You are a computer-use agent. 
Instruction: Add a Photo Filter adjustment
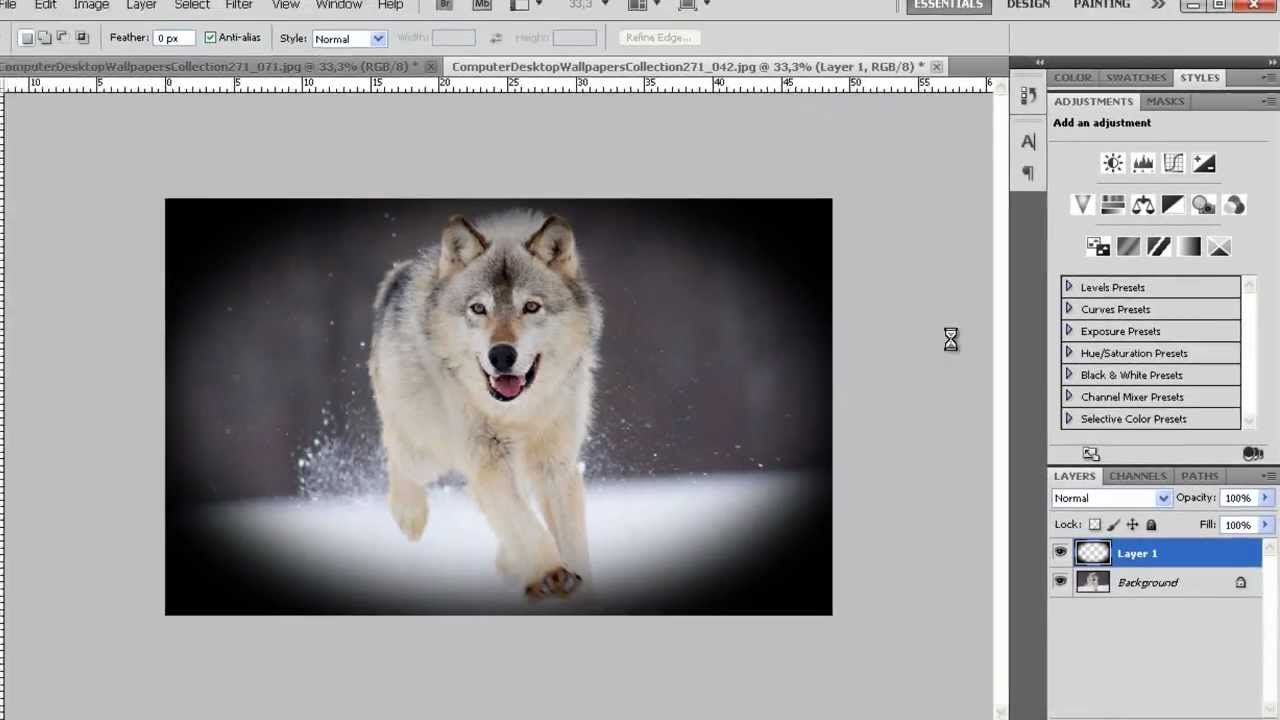point(1204,205)
